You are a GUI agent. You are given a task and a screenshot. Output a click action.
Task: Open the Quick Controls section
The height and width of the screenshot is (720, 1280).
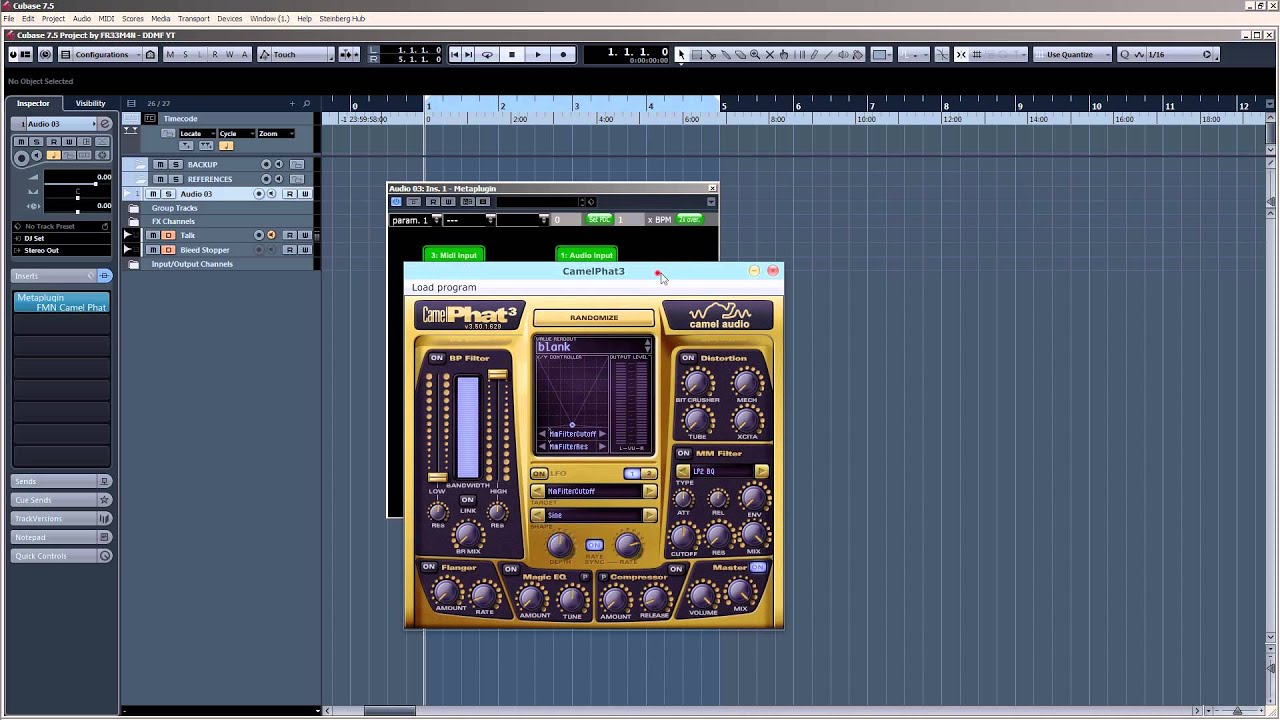pyautogui.click(x=61, y=556)
